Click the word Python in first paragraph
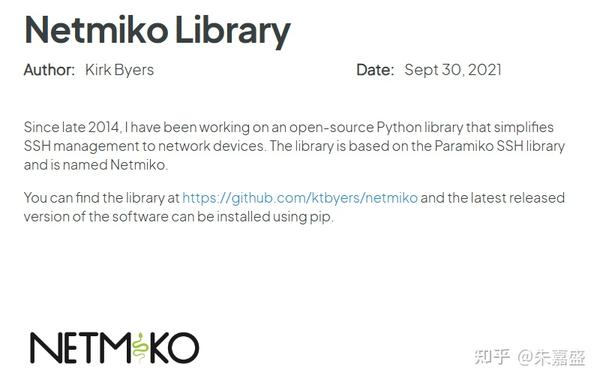Viewport: 600px width, 382px height. tap(399, 127)
